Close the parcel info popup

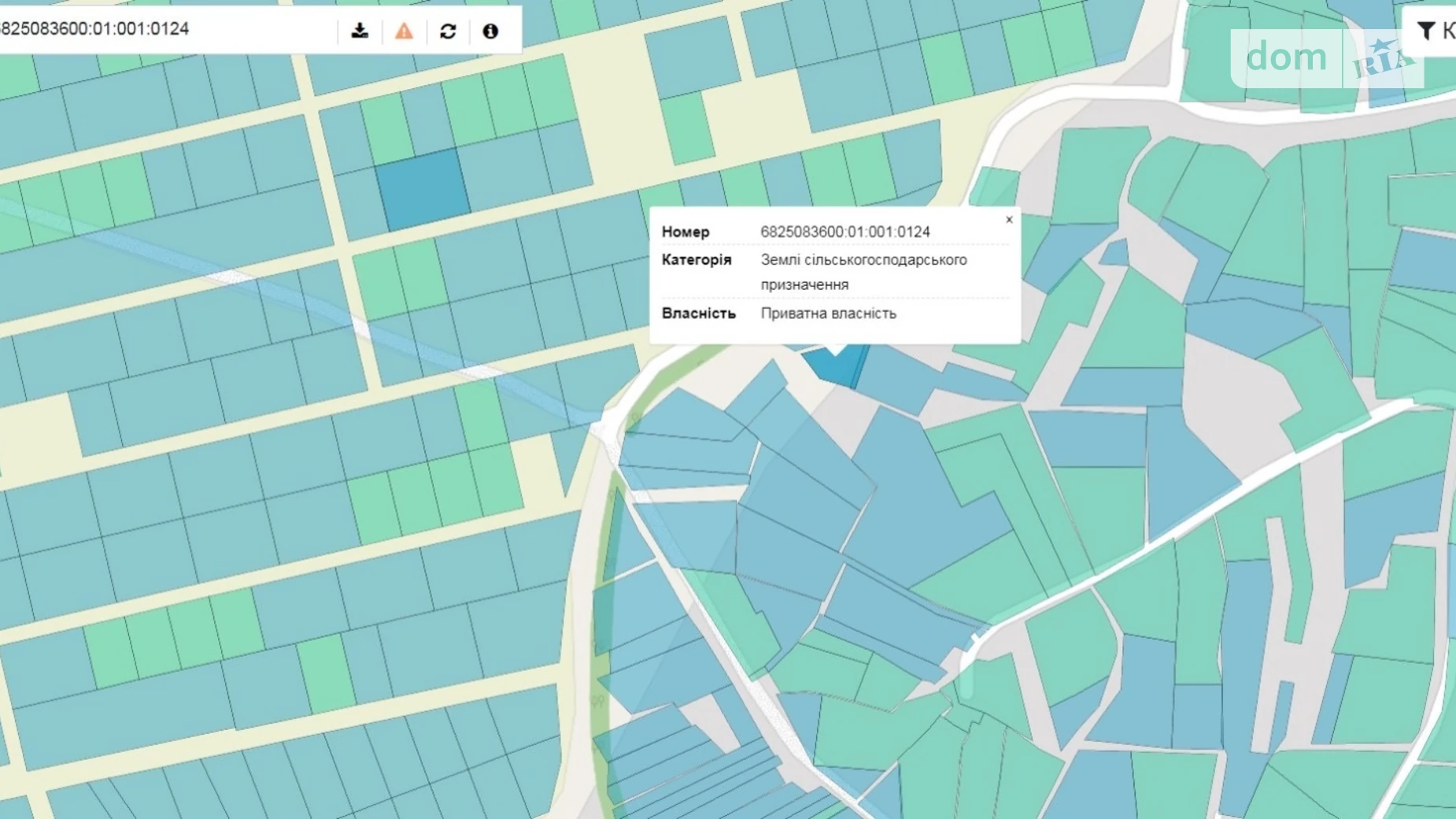[x=1009, y=220]
